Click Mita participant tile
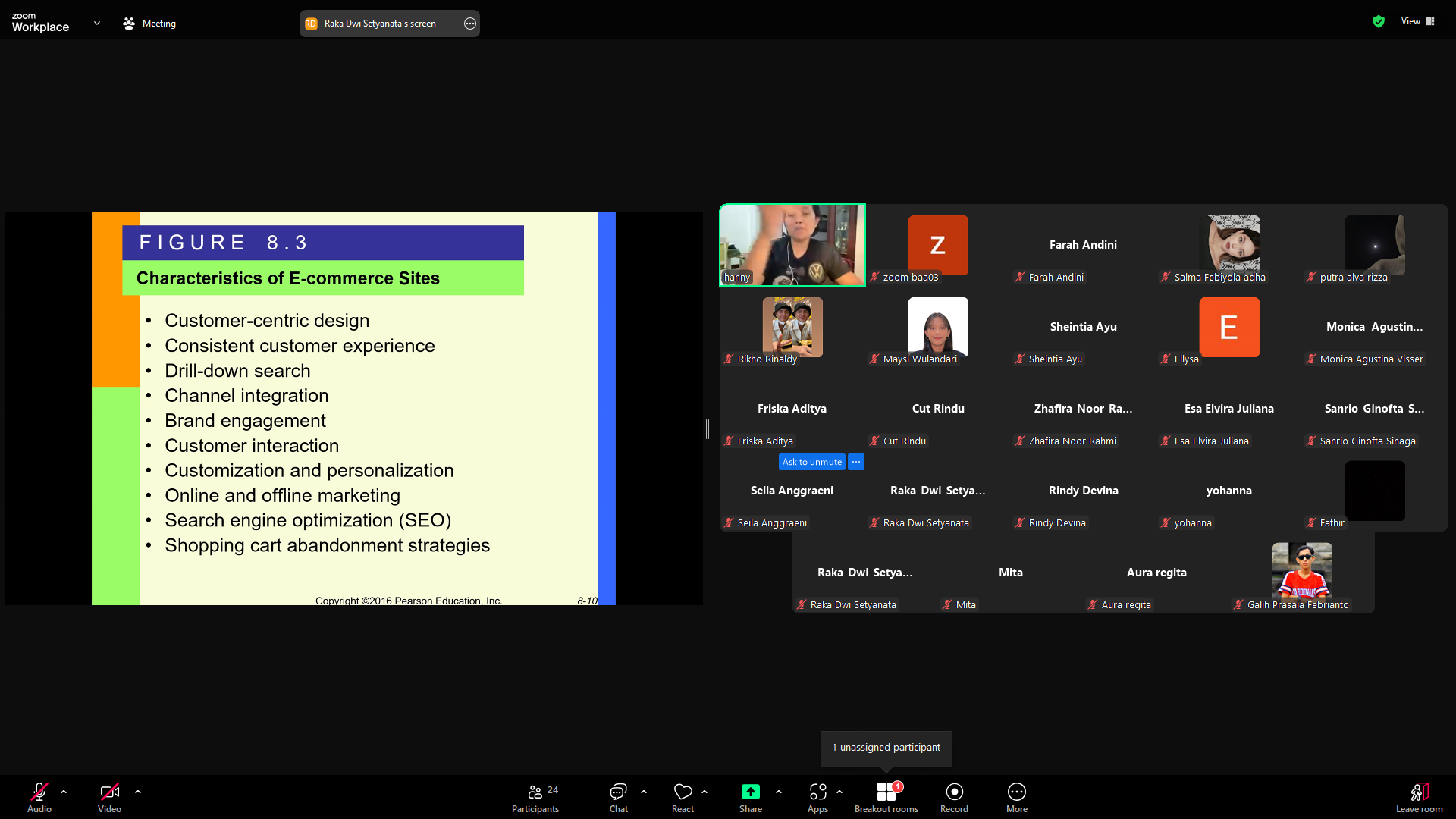This screenshot has height=819, width=1456. 1011,573
